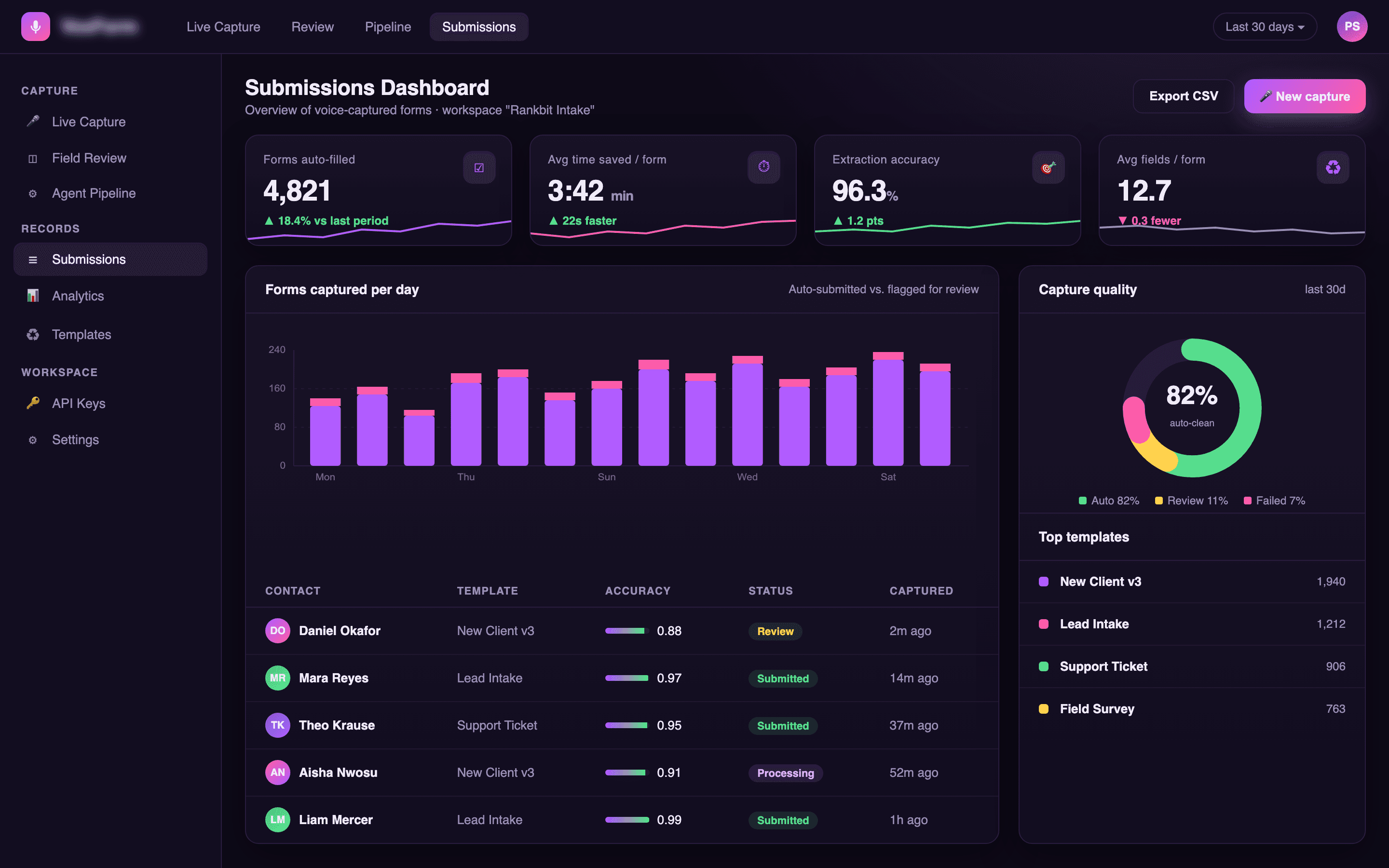The height and width of the screenshot is (868, 1389).
Task: Click the Templates recycle icon in sidebar
Action: pyautogui.click(x=33, y=334)
